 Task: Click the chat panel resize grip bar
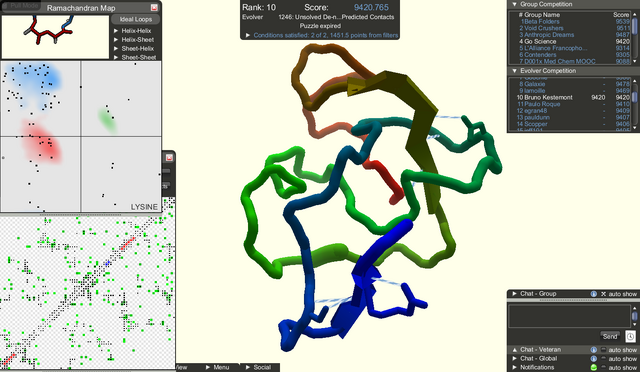[573, 300]
